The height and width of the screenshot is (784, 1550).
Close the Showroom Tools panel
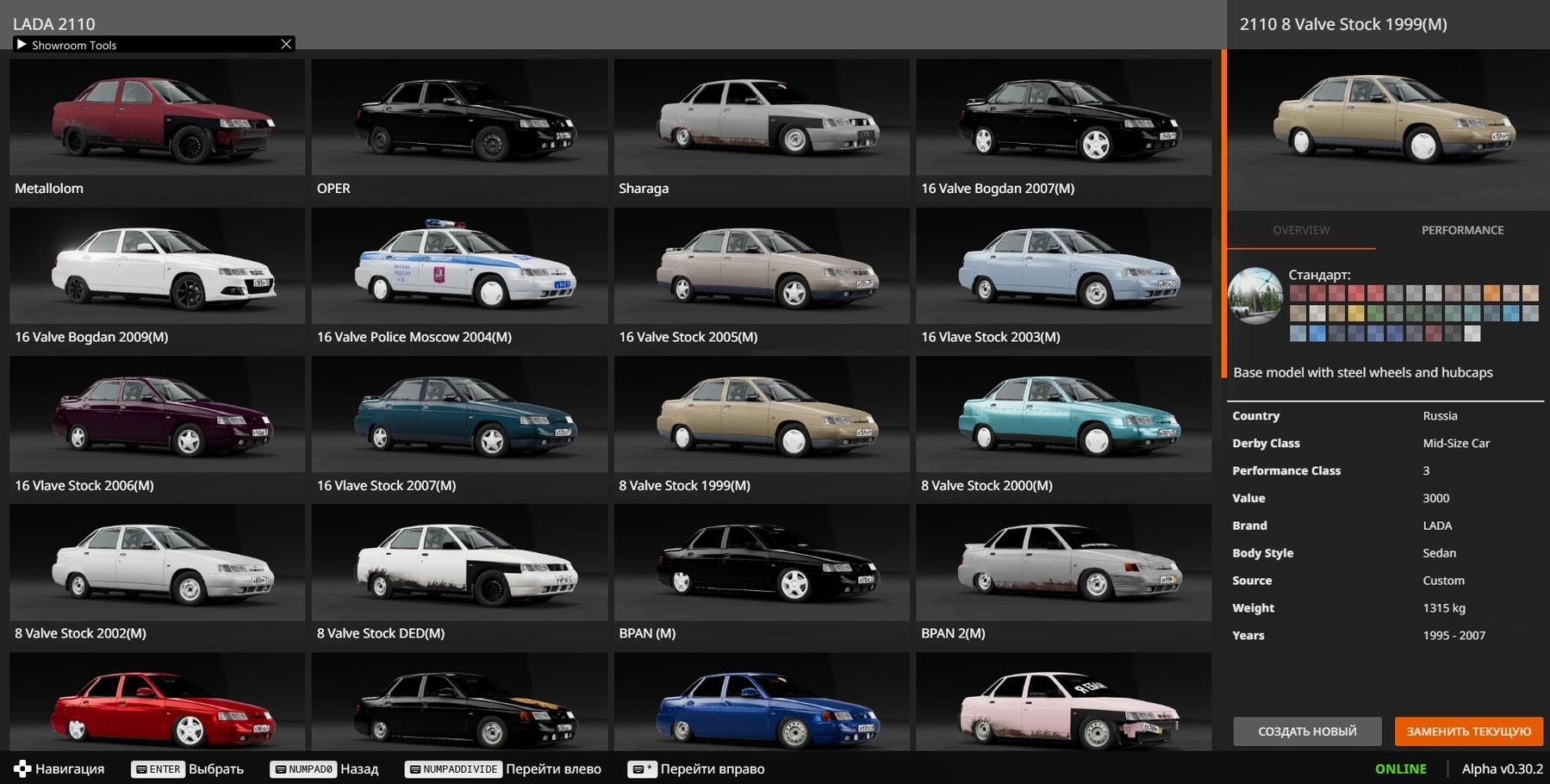286,45
